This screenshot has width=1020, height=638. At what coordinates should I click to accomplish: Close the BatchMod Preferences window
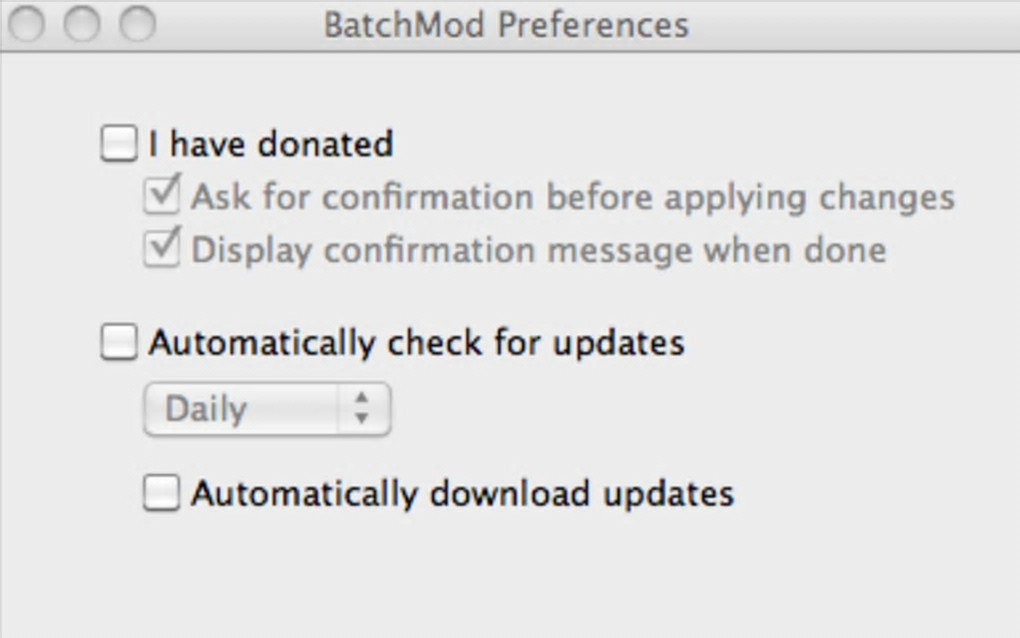(x=27, y=24)
